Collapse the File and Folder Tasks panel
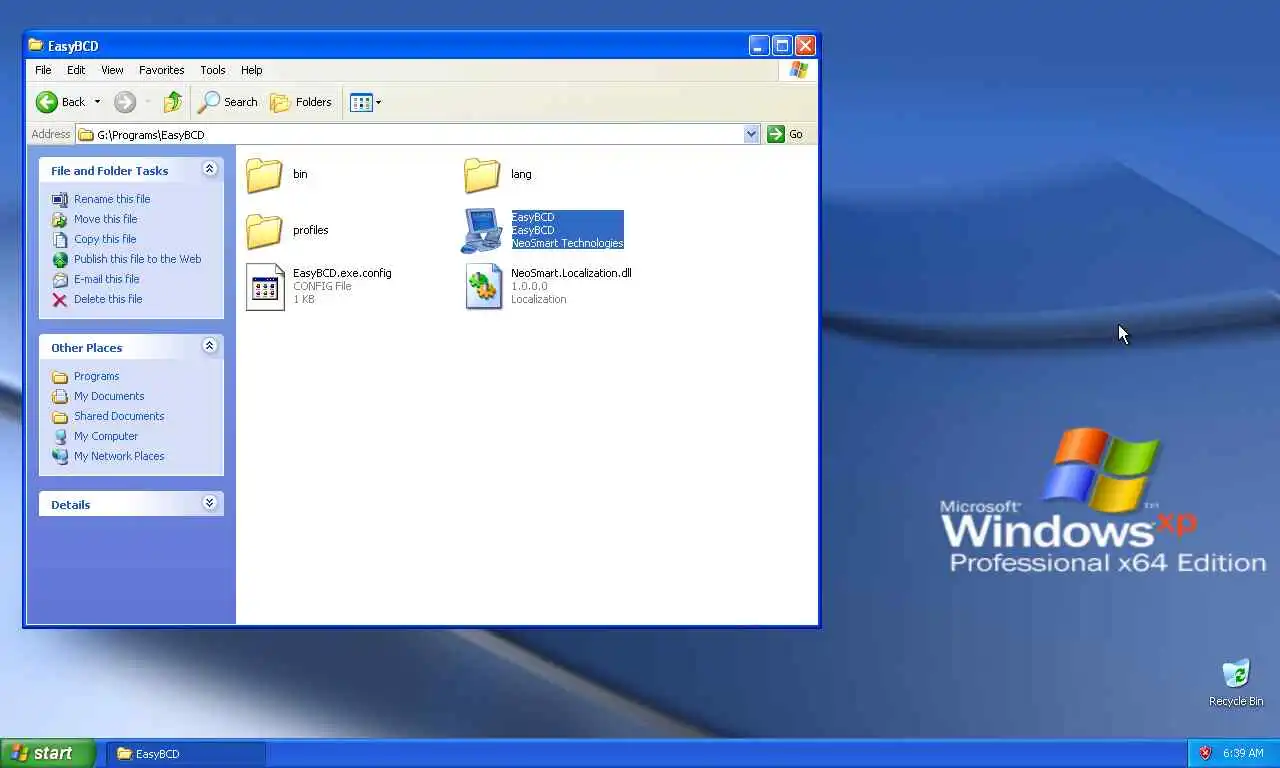Viewport: 1280px width, 768px height. [x=209, y=169]
